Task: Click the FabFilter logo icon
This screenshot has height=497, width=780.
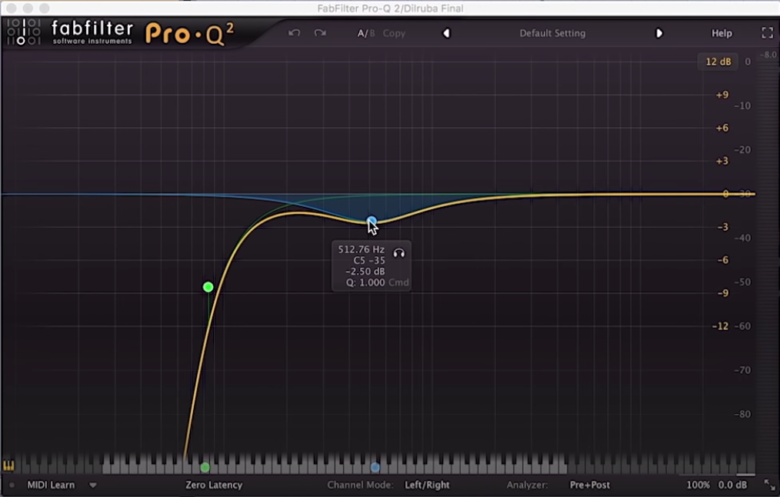Action: point(23,32)
